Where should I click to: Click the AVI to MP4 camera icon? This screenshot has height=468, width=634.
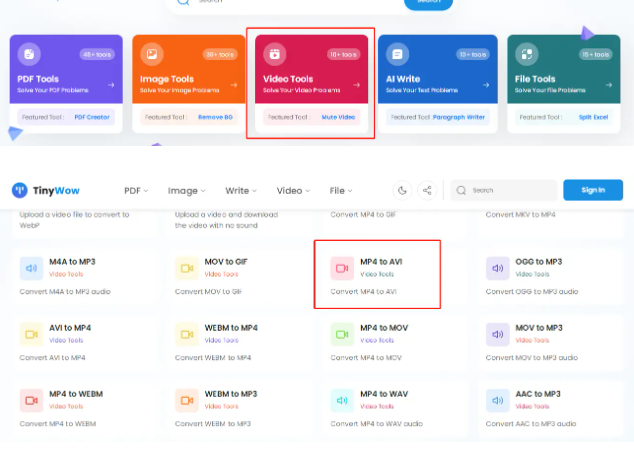(32, 334)
